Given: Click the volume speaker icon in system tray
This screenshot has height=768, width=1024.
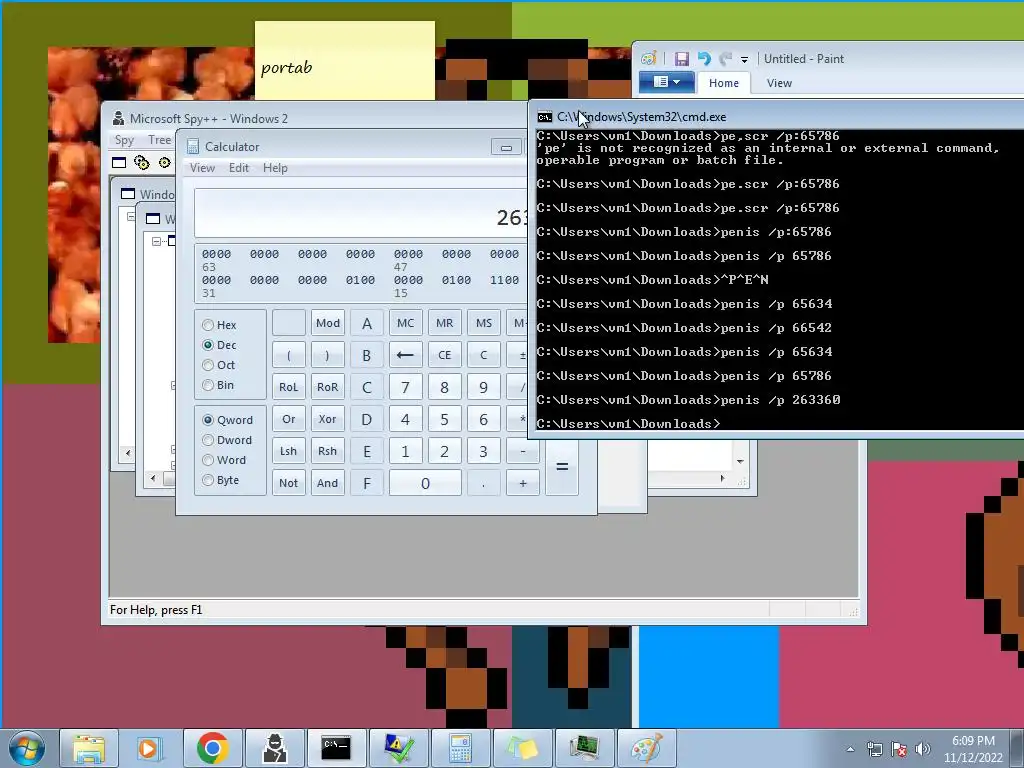Looking at the screenshot, I should (x=922, y=748).
